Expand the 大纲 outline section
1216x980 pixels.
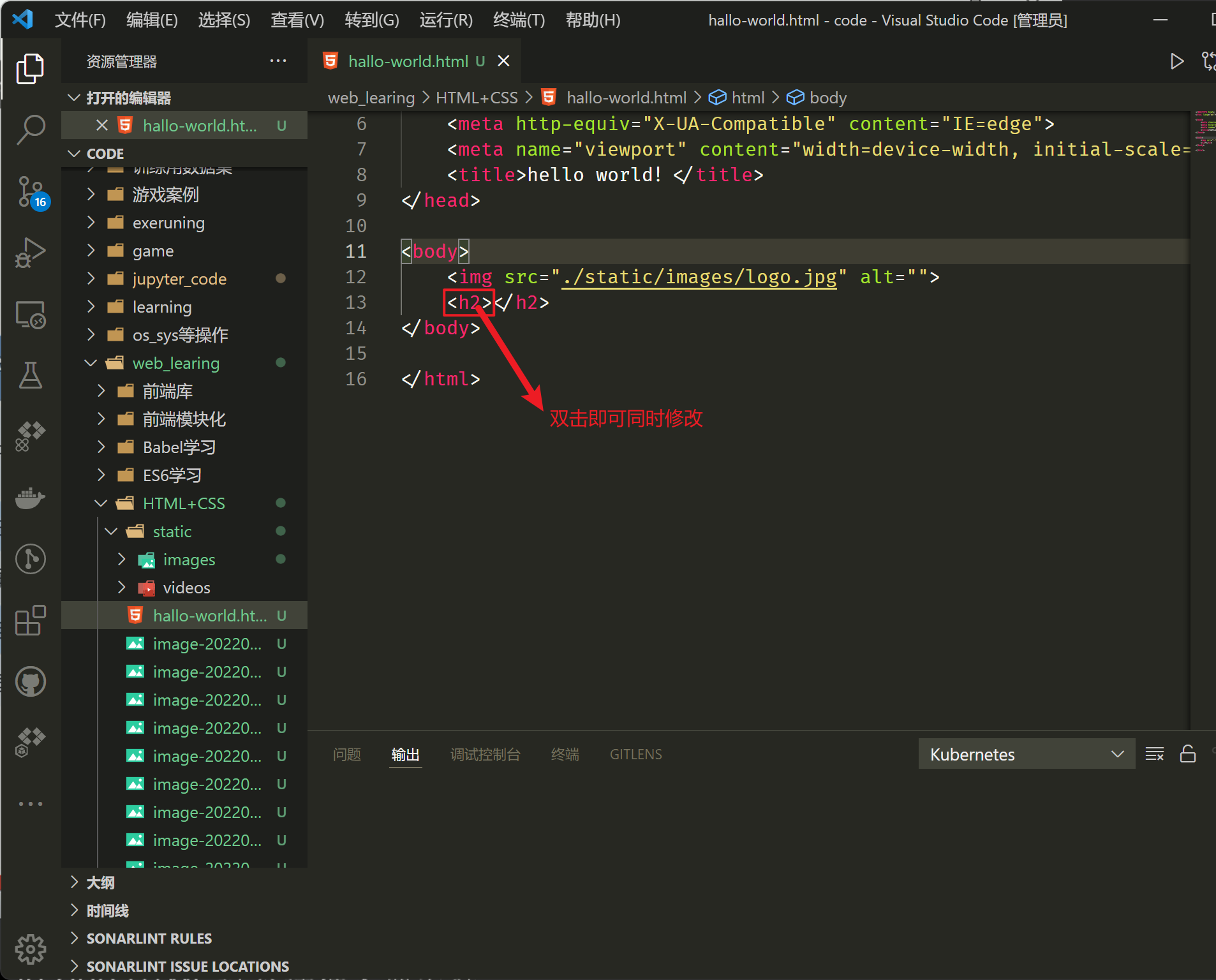(x=74, y=882)
